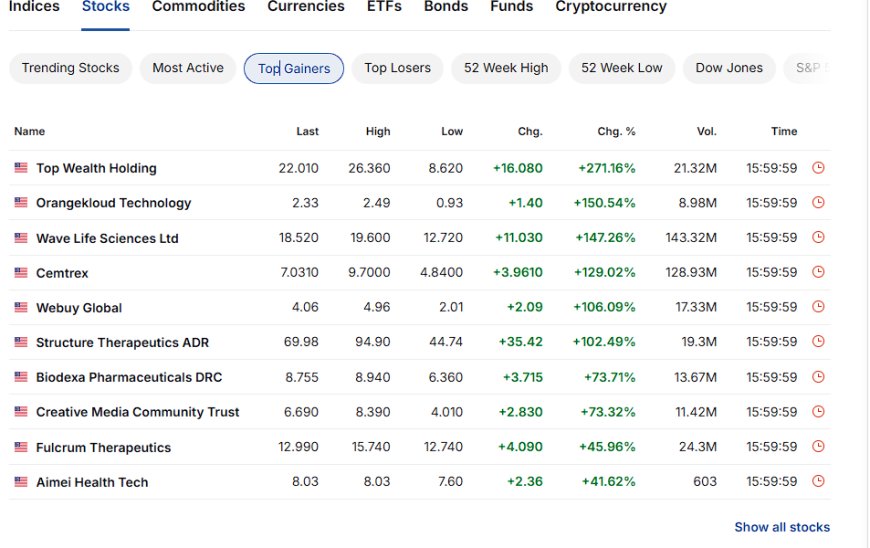Viewport: 870px width, 548px height.
Task: Click the Chg. column header
Action: pyautogui.click(x=530, y=131)
